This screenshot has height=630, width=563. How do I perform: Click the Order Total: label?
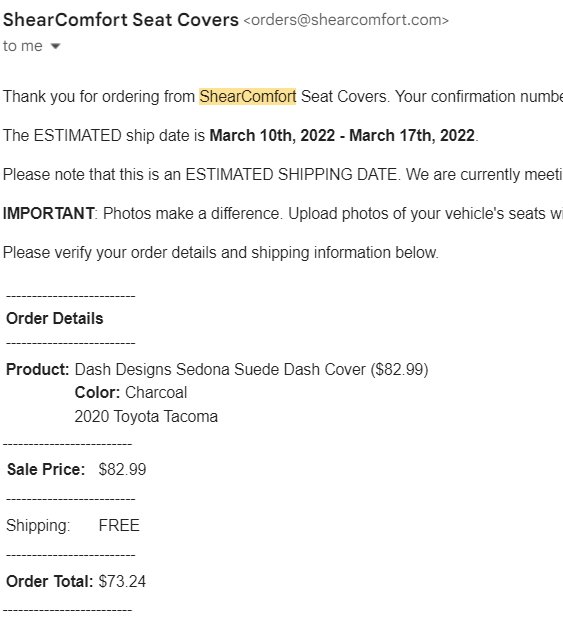tap(49, 581)
